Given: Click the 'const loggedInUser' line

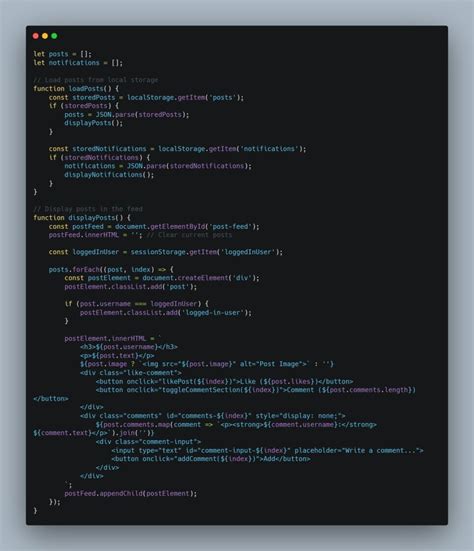Looking at the screenshot, I should pos(165,252).
